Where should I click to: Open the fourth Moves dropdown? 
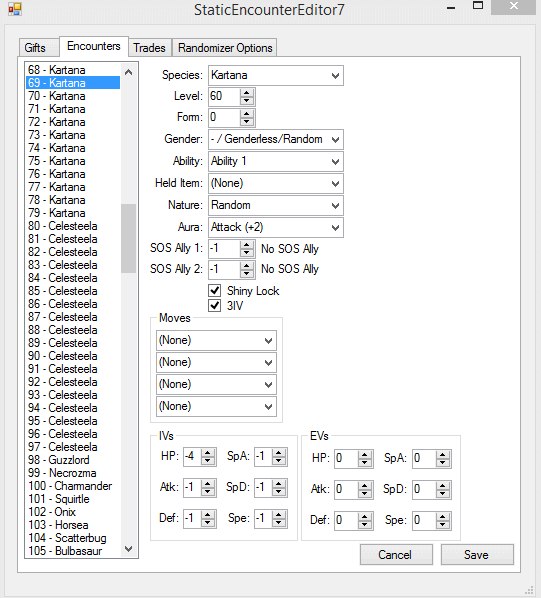pyautogui.click(x=216, y=407)
